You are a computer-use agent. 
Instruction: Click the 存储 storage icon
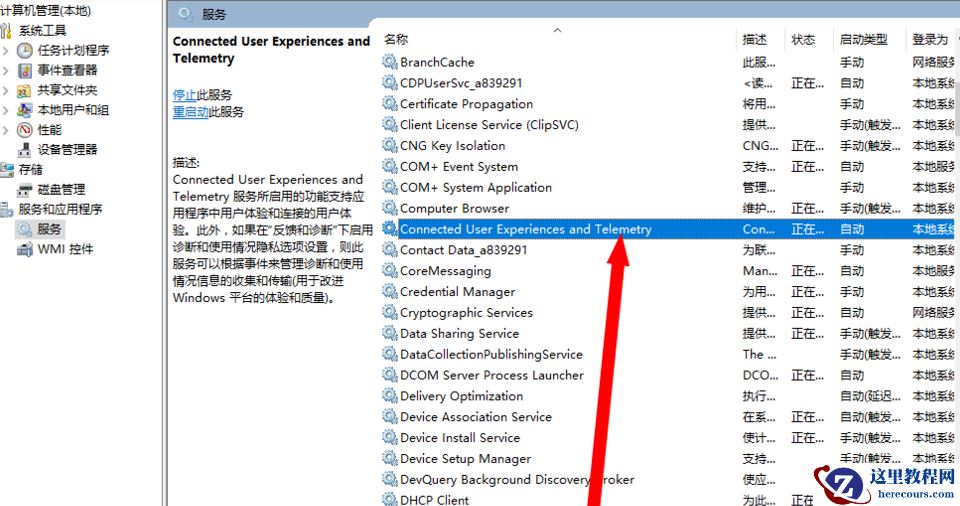click(x=7, y=170)
